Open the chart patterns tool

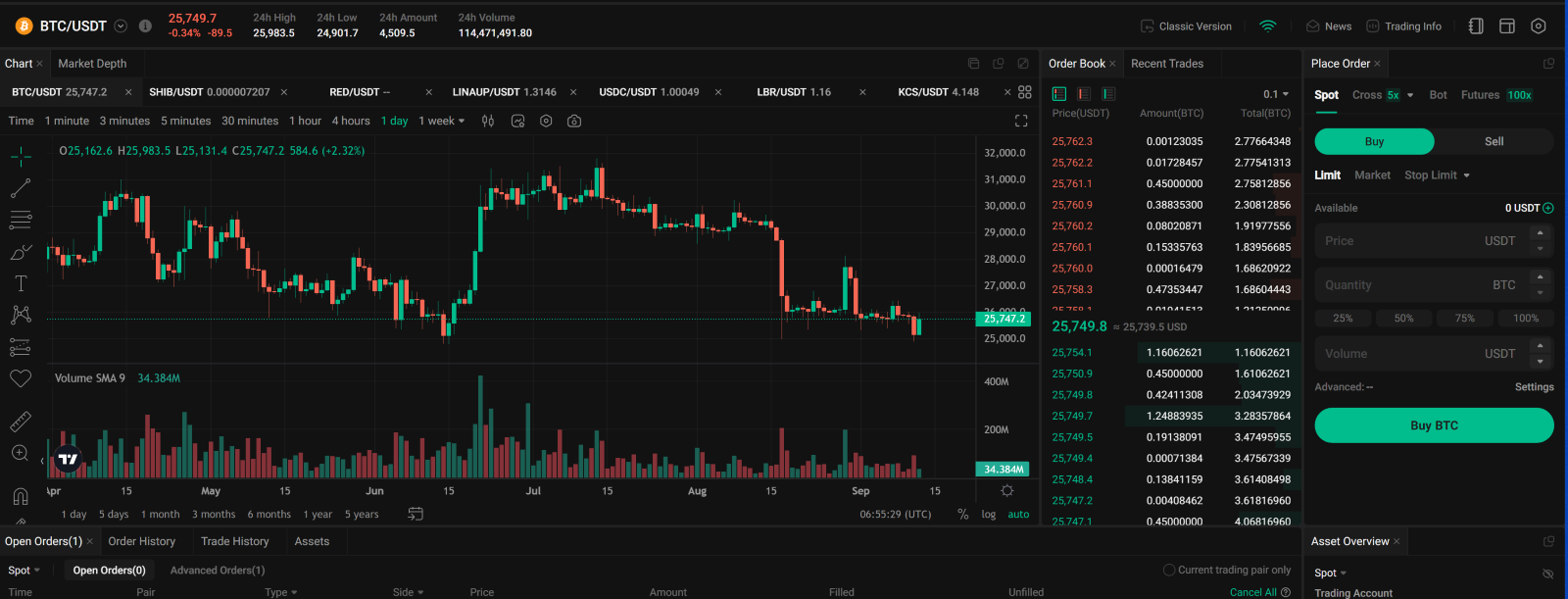tap(21, 315)
